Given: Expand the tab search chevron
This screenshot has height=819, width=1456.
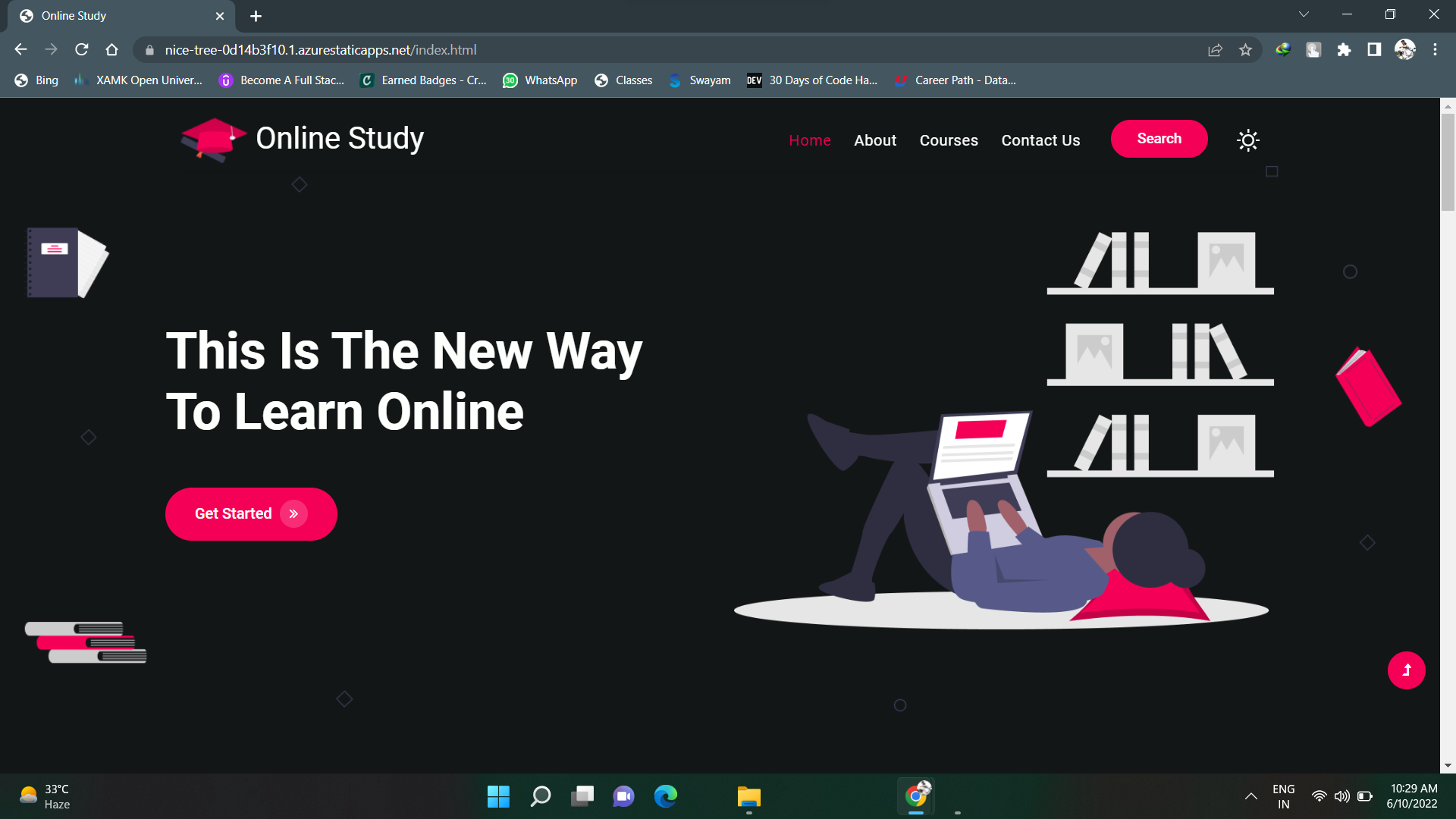Looking at the screenshot, I should tap(1304, 14).
